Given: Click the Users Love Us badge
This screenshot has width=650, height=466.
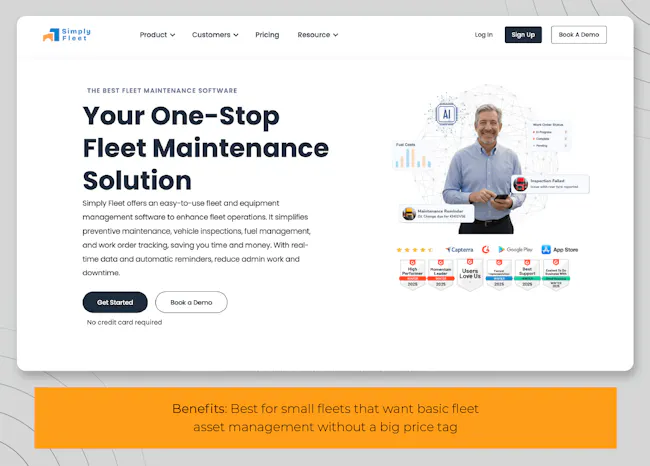Looking at the screenshot, I should tap(470, 274).
